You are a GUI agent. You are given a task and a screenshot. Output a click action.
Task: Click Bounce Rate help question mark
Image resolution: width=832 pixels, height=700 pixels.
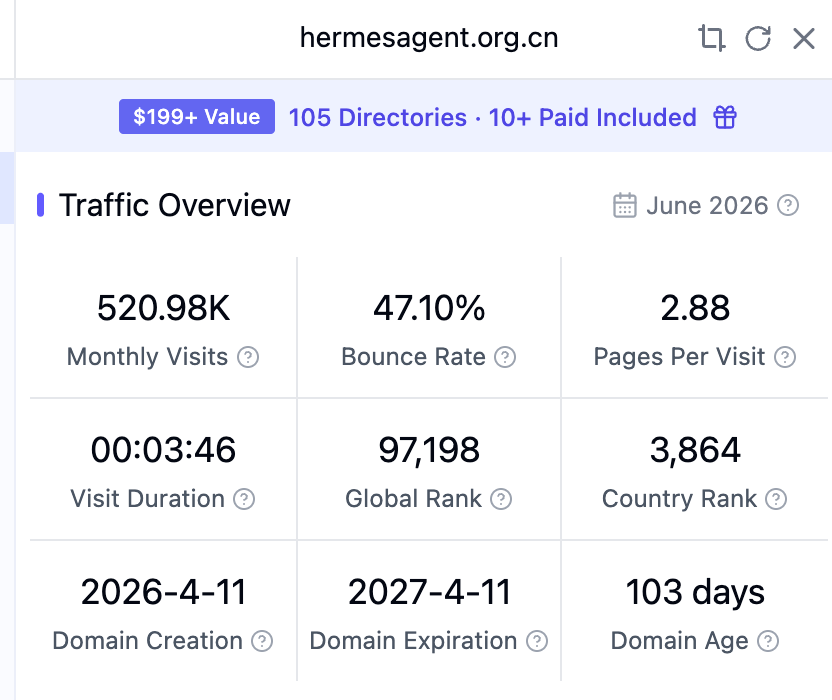tap(505, 357)
